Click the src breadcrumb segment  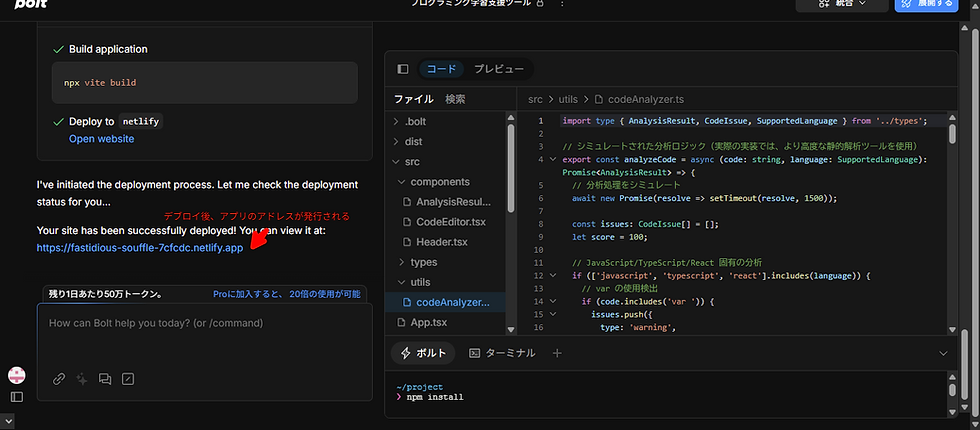[x=535, y=99]
